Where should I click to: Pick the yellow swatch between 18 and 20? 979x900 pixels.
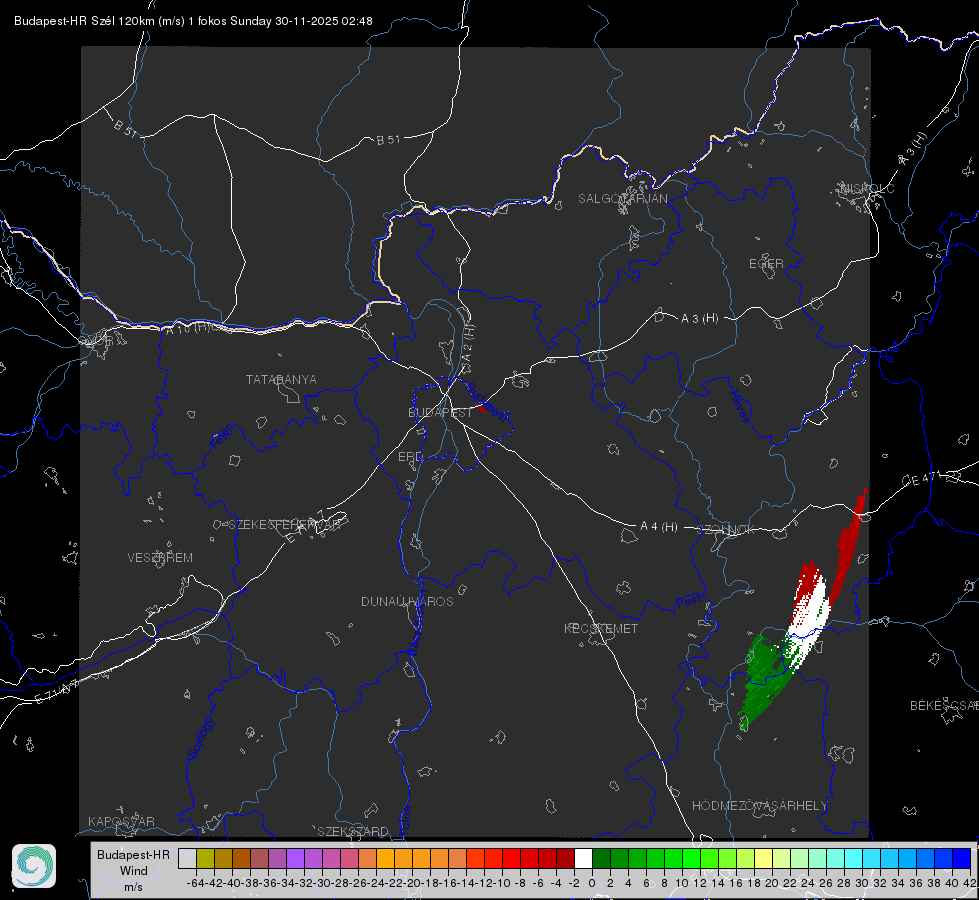point(763,858)
